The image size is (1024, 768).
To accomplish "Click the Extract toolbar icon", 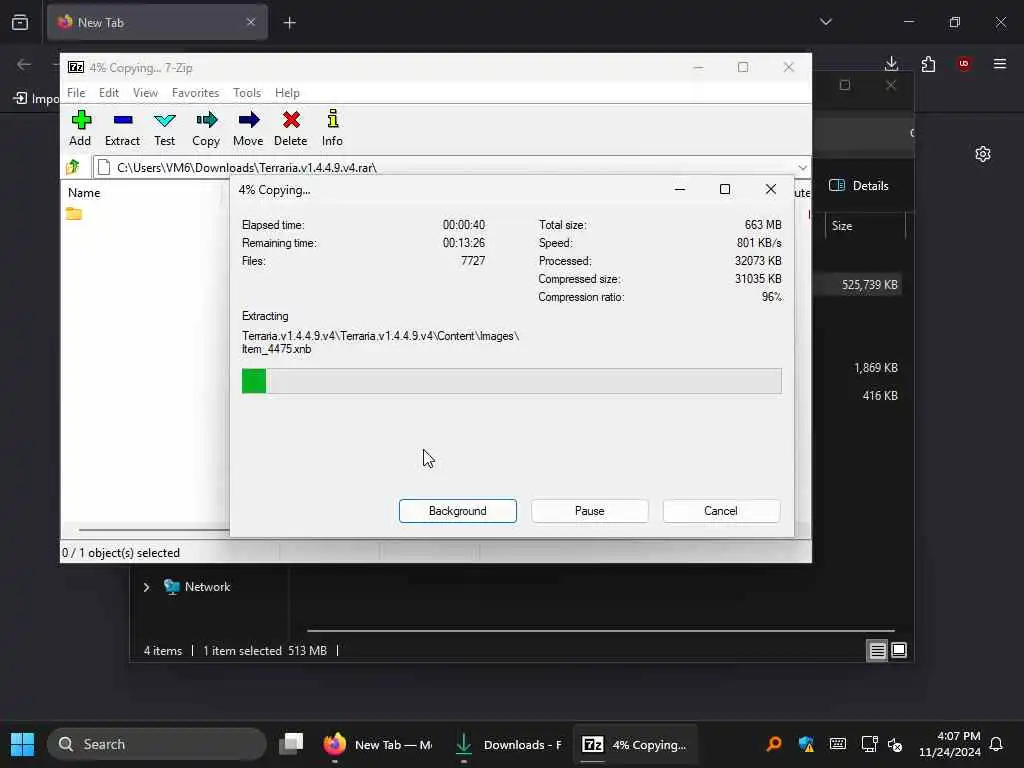I will 123,128.
